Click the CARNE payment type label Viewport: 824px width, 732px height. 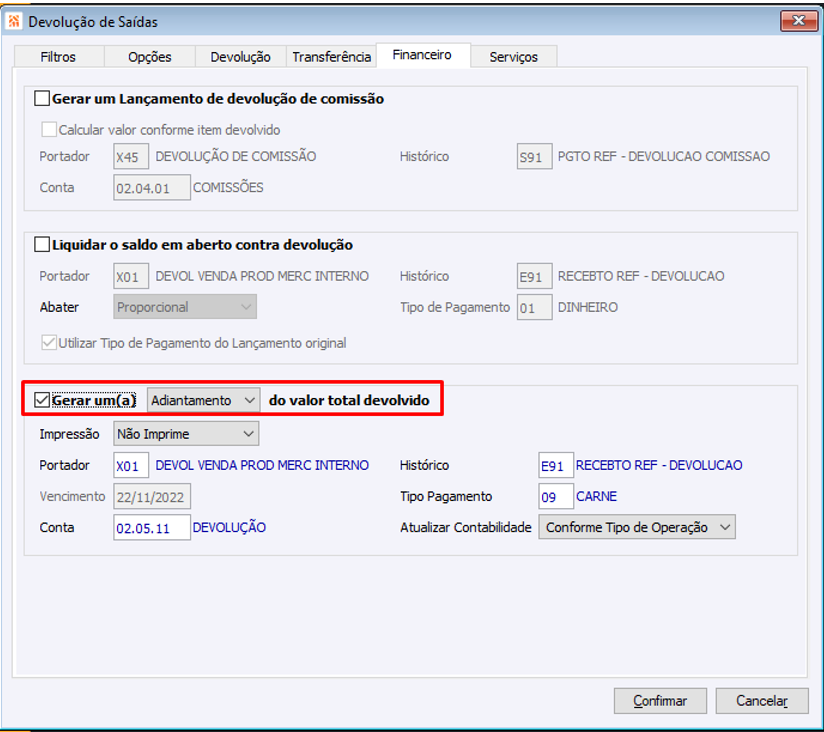596,497
